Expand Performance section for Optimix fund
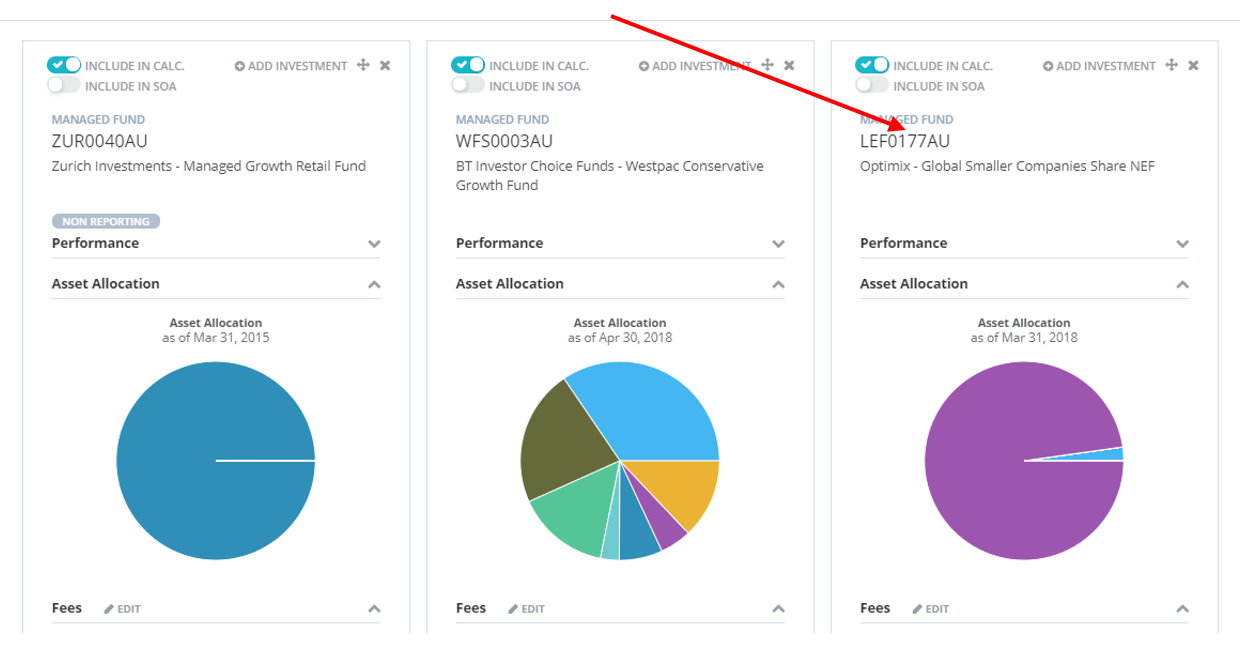1240x651 pixels. (1182, 244)
